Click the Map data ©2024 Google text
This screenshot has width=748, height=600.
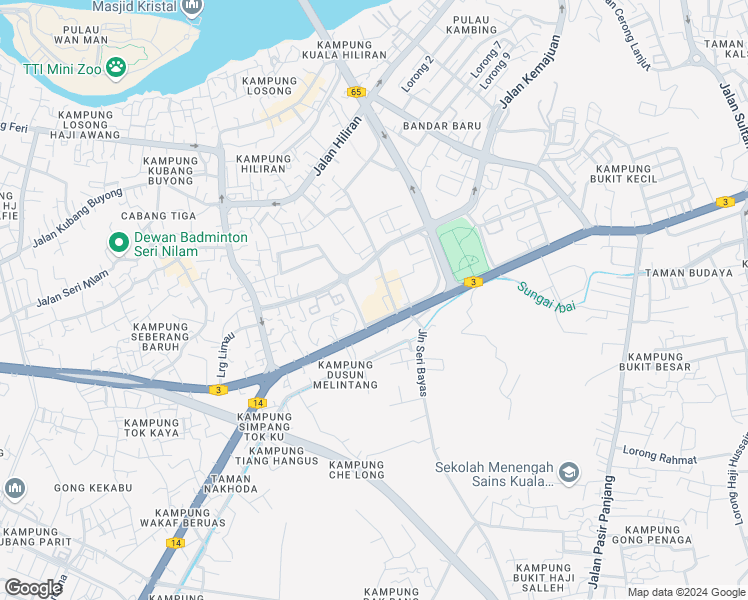click(686, 592)
